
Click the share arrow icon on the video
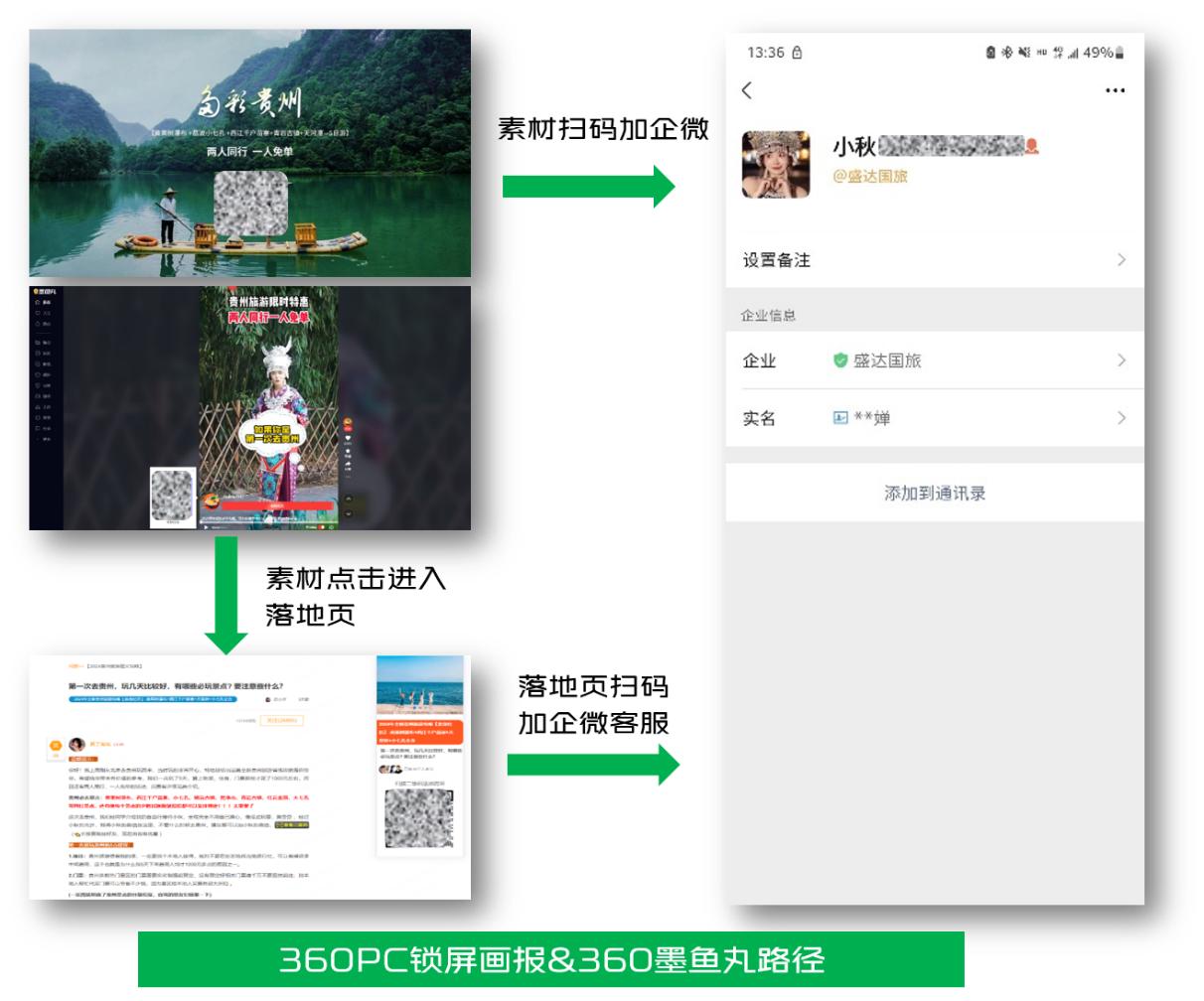[x=349, y=464]
